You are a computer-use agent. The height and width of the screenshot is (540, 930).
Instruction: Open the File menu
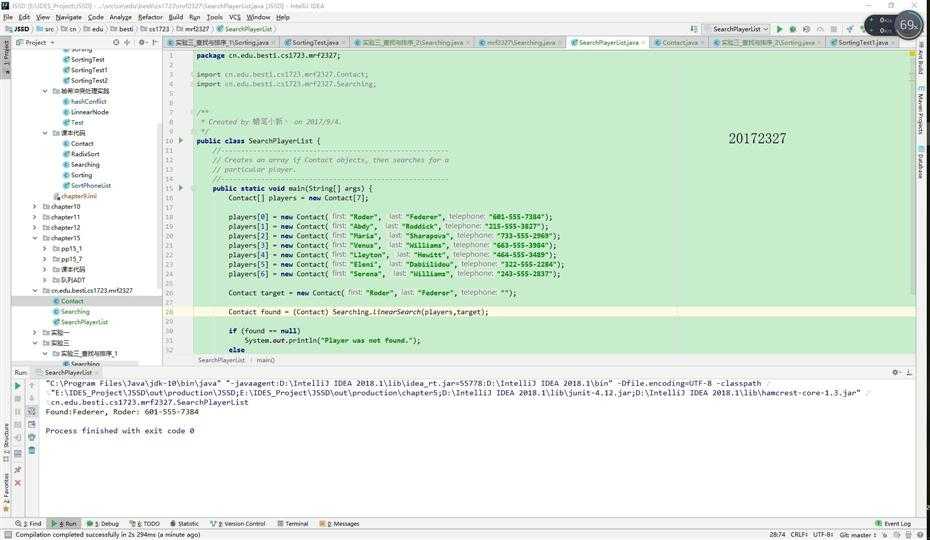8,17
